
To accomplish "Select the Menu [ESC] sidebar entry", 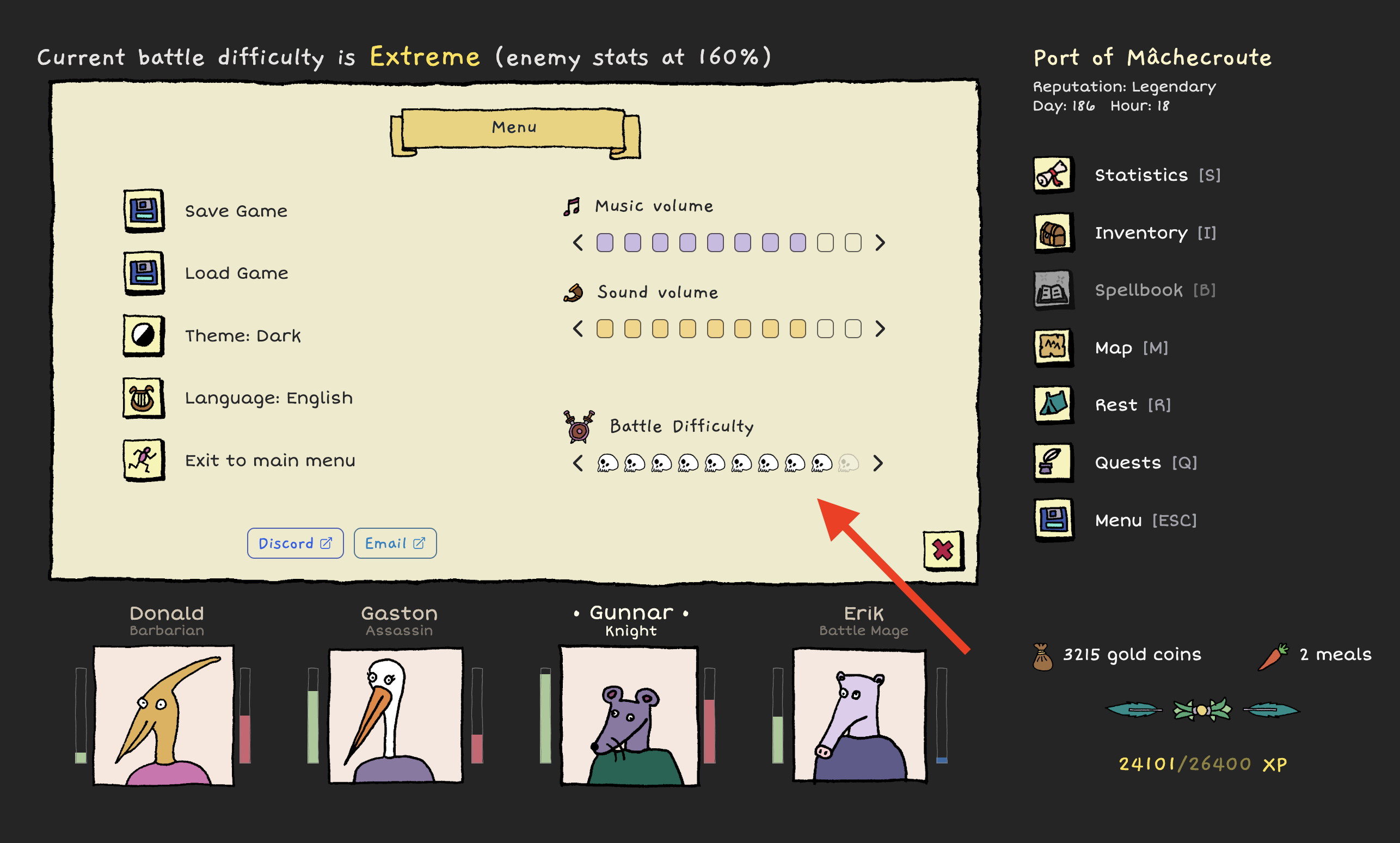I will coord(1115,520).
